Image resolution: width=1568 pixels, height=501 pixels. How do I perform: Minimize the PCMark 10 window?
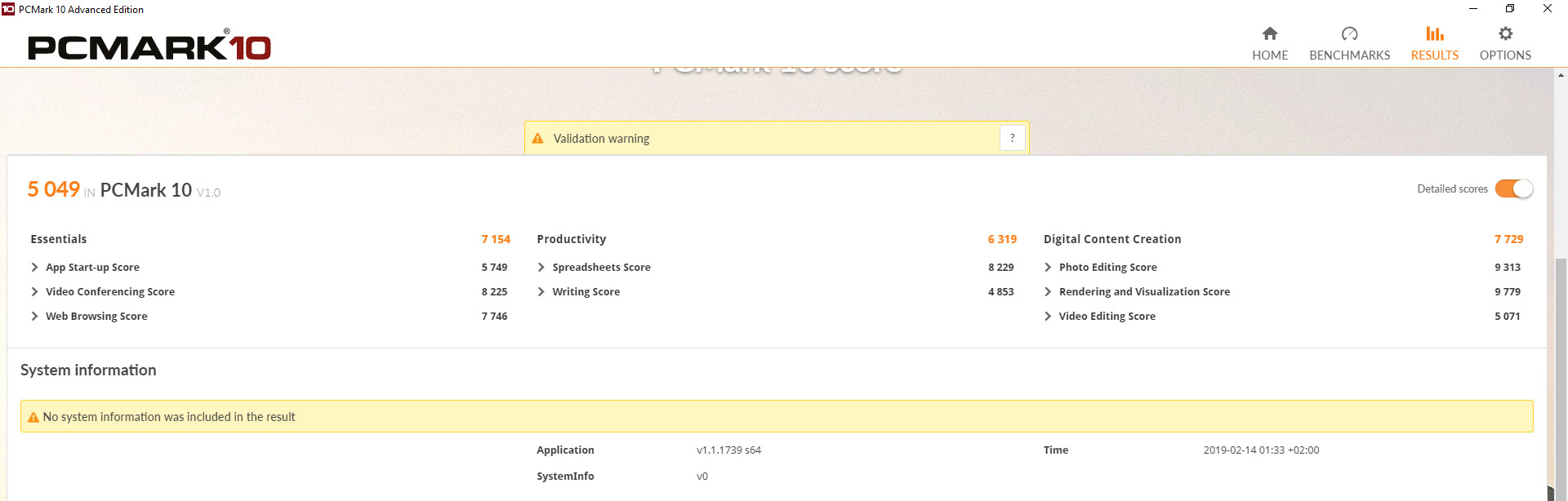[1473, 9]
